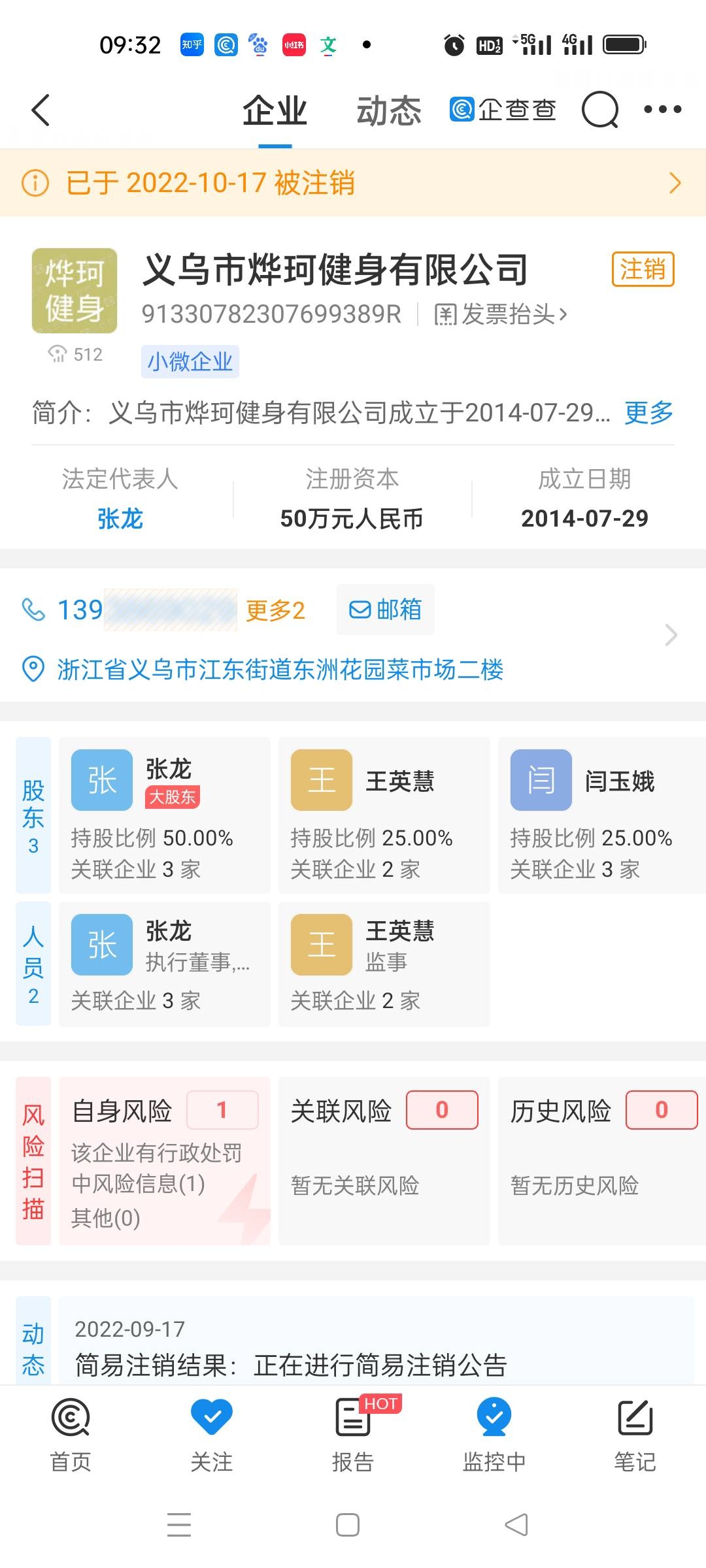The width and height of the screenshot is (706, 1568).
Task: Tap the 邮箱 email button
Action: (x=386, y=610)
